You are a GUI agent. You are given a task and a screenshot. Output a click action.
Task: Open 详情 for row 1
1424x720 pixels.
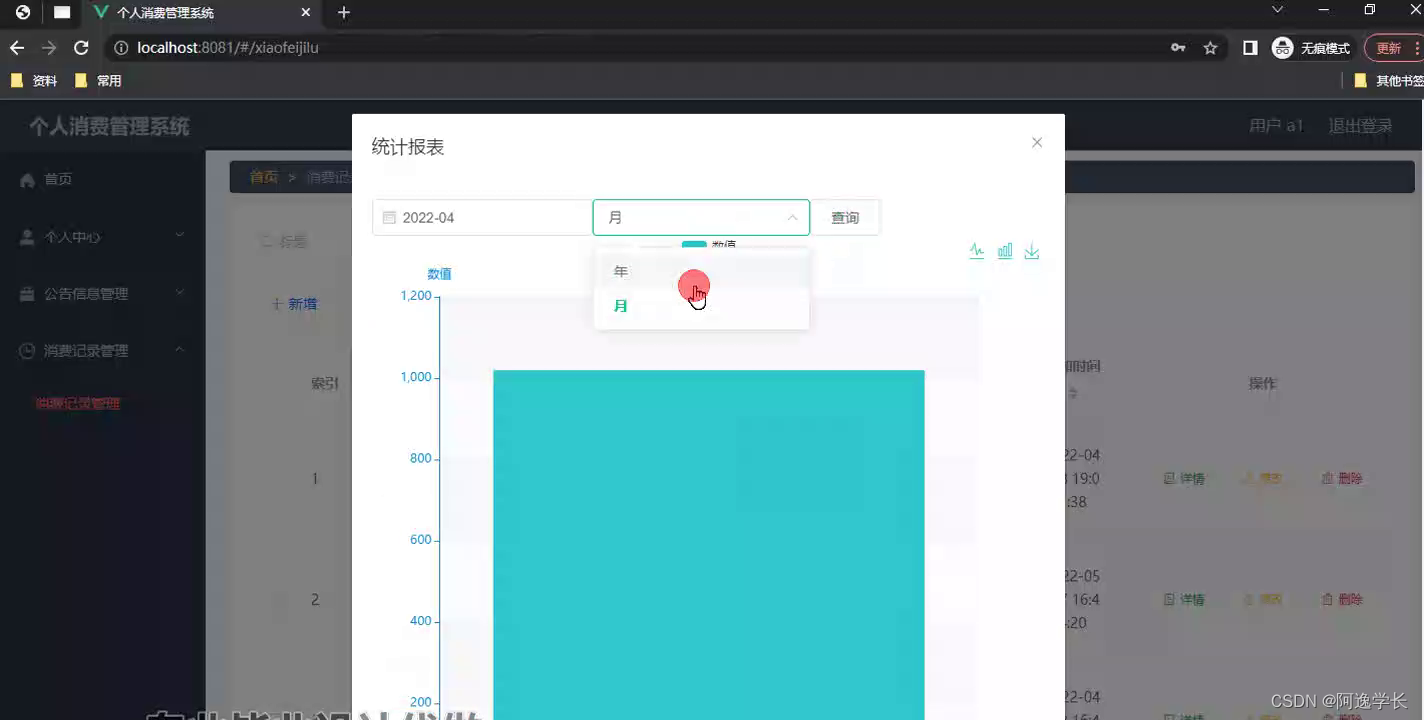pos(1184,479)
